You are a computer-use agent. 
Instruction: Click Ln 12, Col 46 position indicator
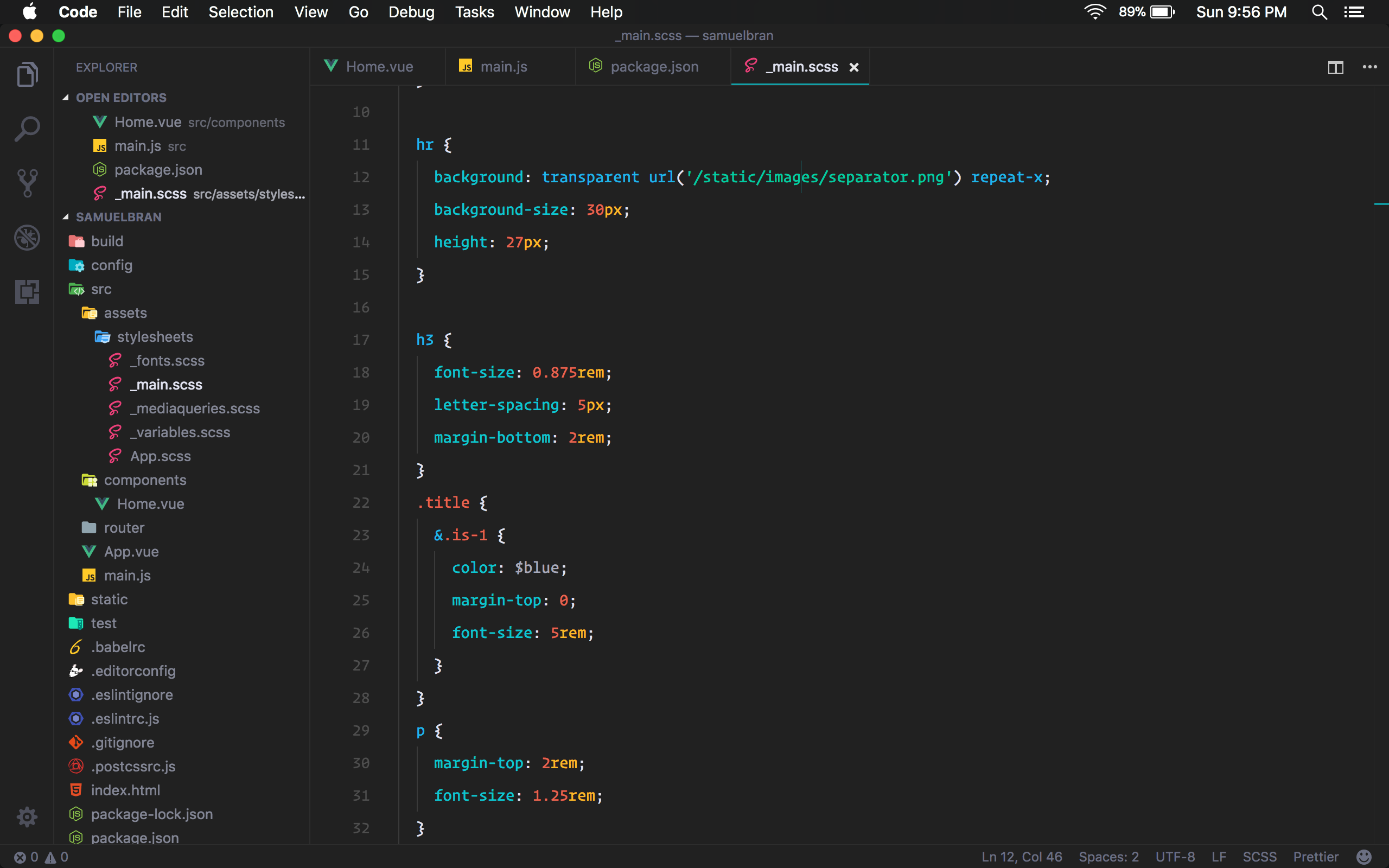click(1021, 857)
